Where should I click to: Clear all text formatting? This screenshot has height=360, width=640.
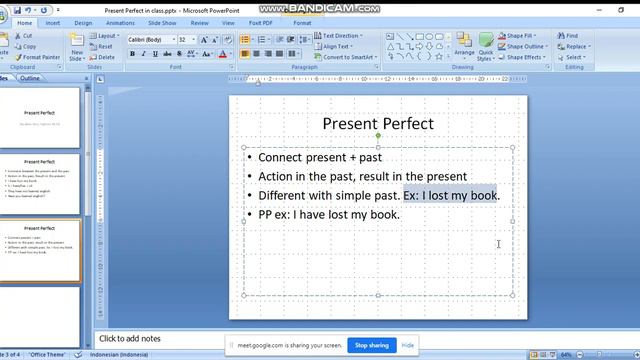click(x=228, y=40)
